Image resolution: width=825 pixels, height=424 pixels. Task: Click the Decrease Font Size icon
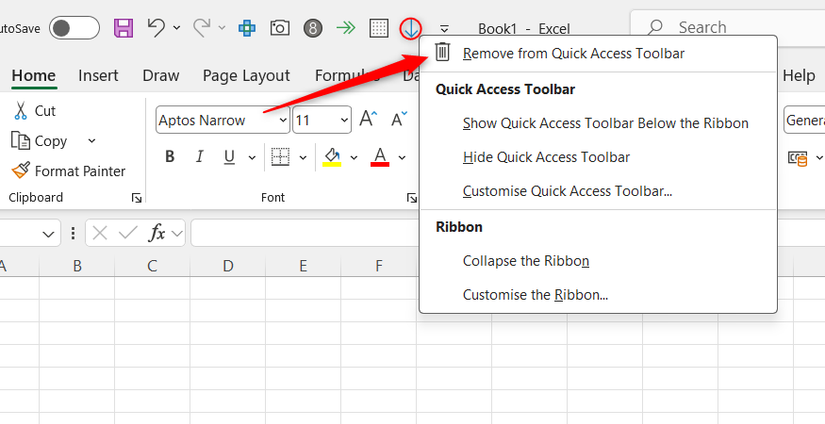point(399,119)
